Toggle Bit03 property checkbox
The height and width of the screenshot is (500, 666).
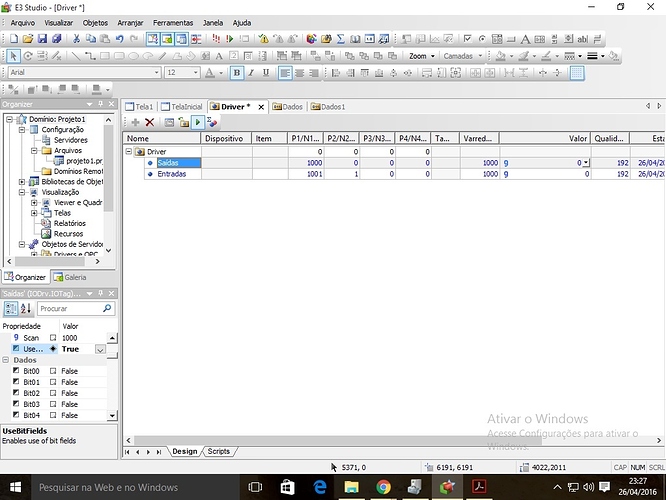click(x=53, y=404)
